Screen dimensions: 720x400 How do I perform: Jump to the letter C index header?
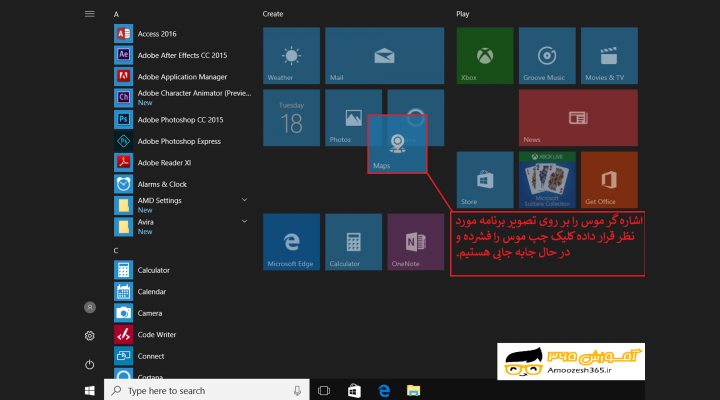pyautogui.click(x=116, y=250)
